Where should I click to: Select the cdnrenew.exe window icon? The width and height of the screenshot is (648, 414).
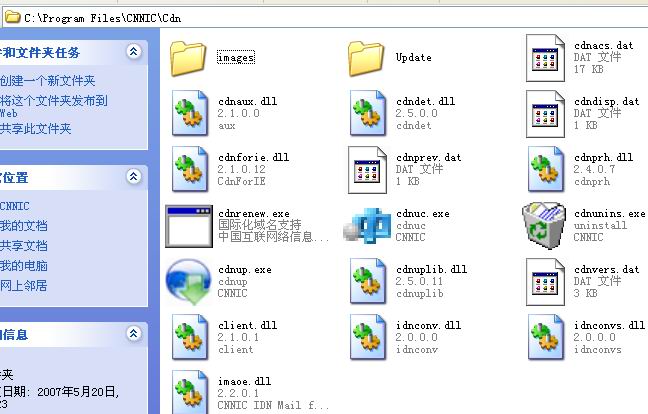[189, 226]
